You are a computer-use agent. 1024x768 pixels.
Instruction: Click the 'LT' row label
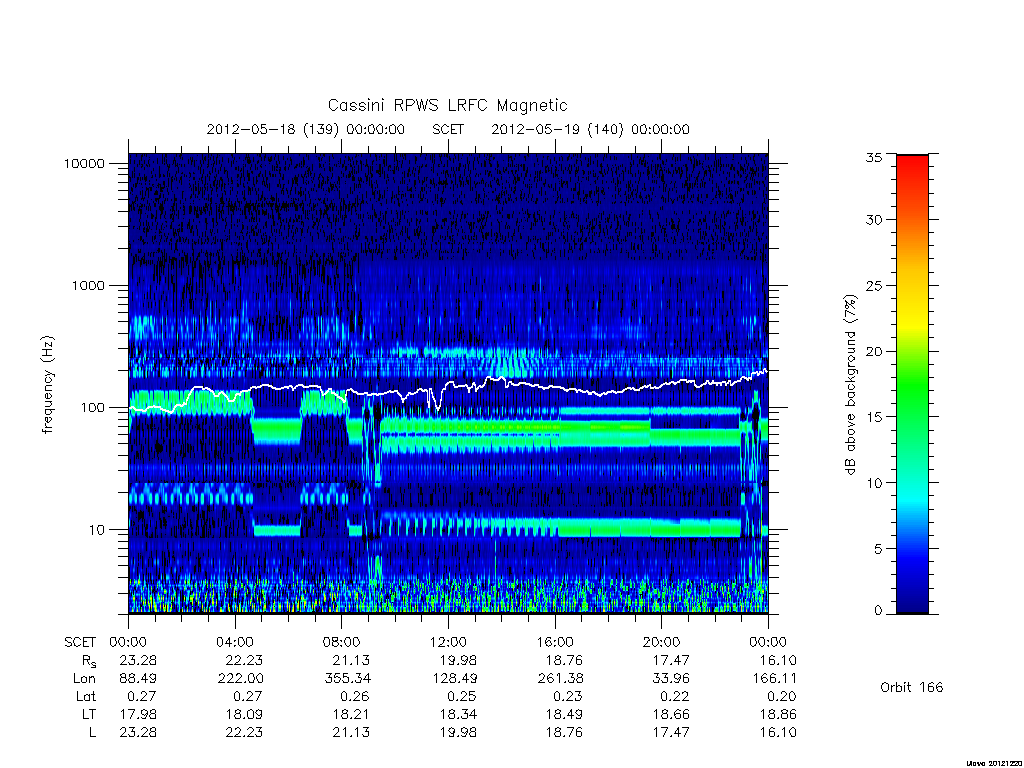89,714
